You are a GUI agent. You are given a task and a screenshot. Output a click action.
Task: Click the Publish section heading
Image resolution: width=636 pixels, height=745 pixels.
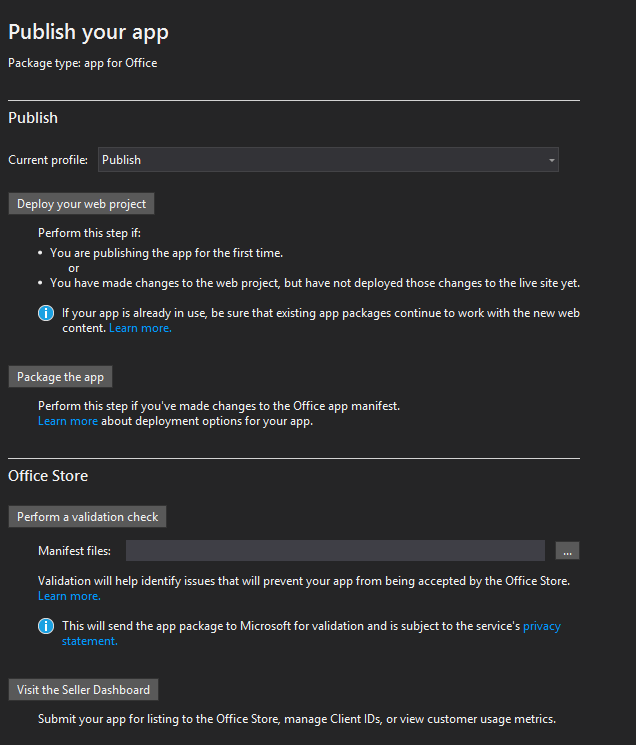(33, 118)
